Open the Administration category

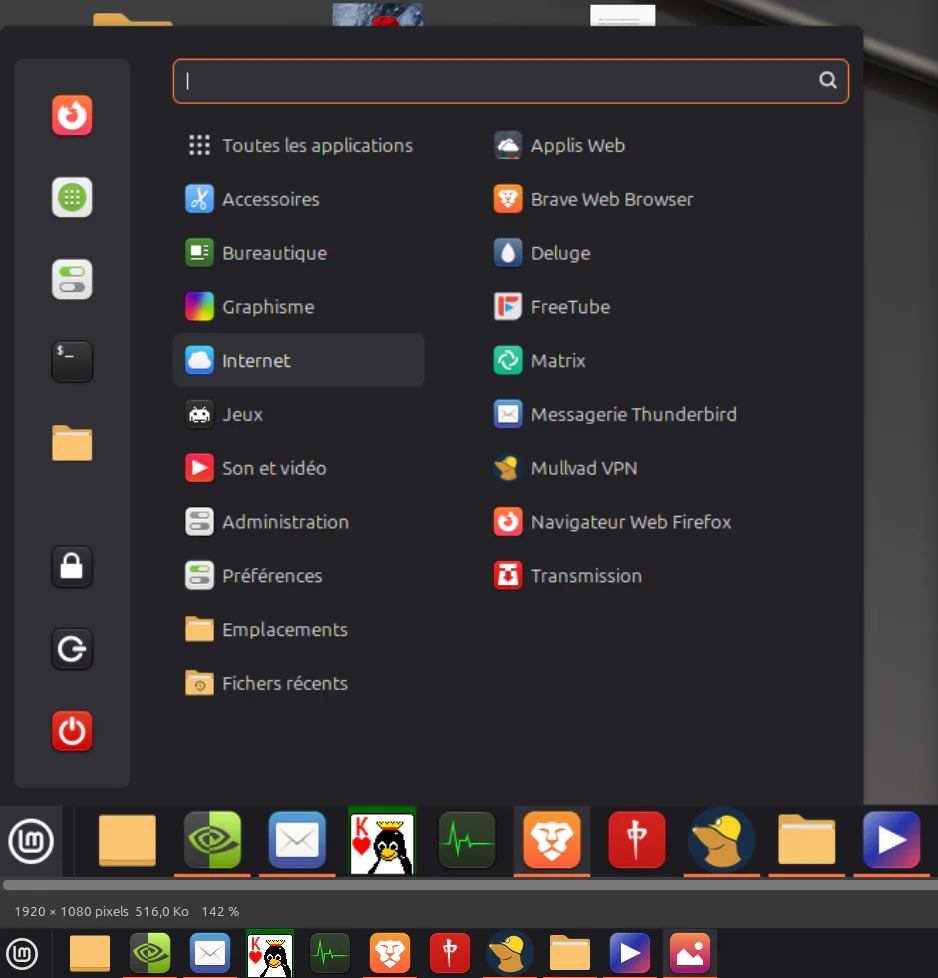coord(299,522)
